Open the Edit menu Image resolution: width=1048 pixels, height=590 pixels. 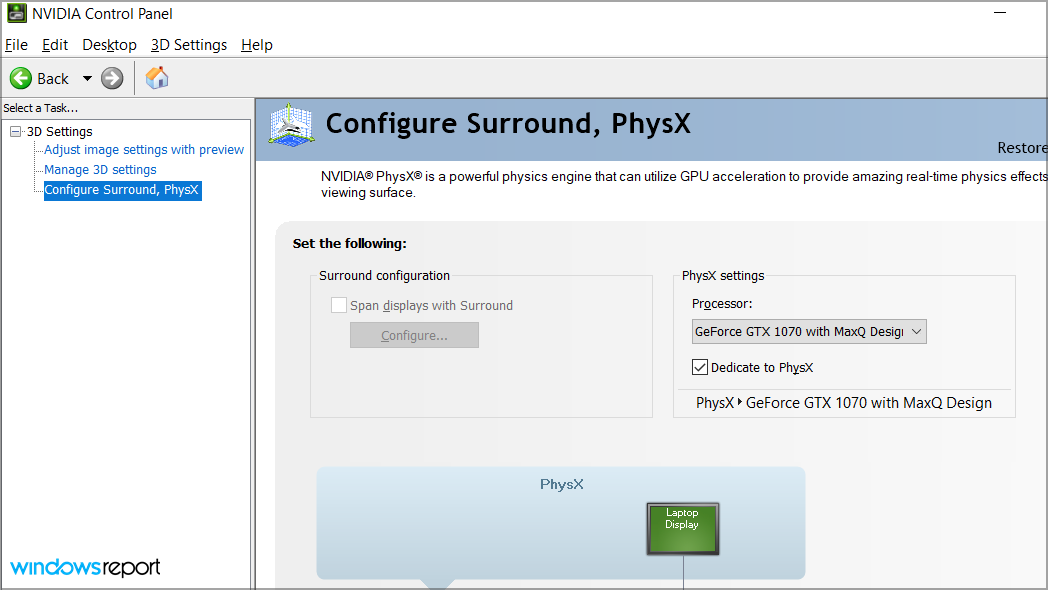click(55, 45)
